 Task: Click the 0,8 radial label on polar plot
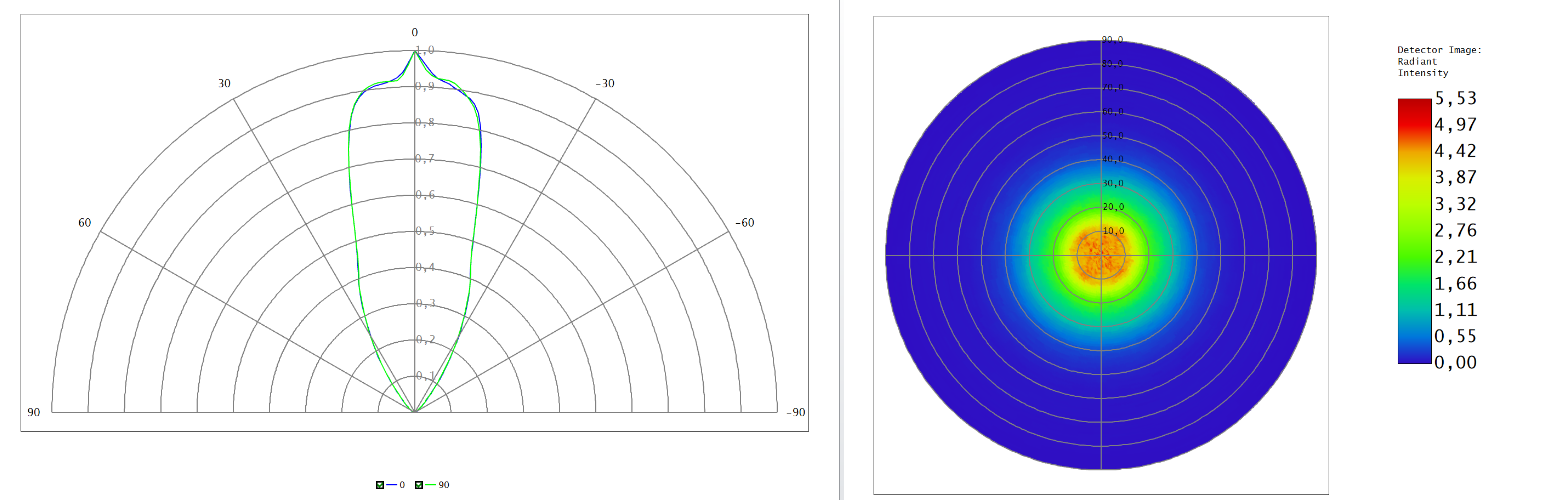(x=425, y=123)
